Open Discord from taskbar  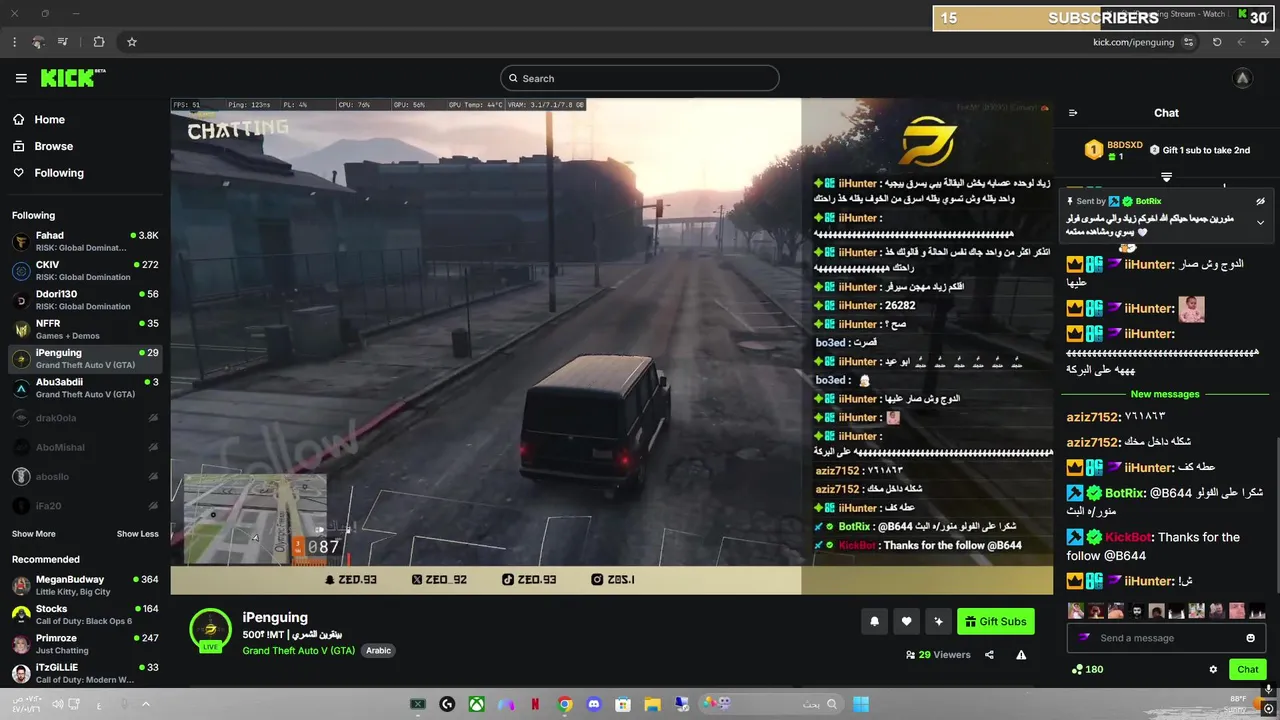(x=594, y=704)
